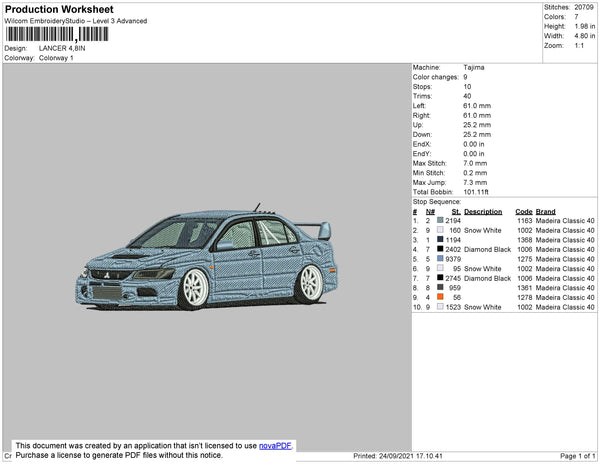
Task: Click the 'Stop Sequence:' label
Action: [437, 202]
